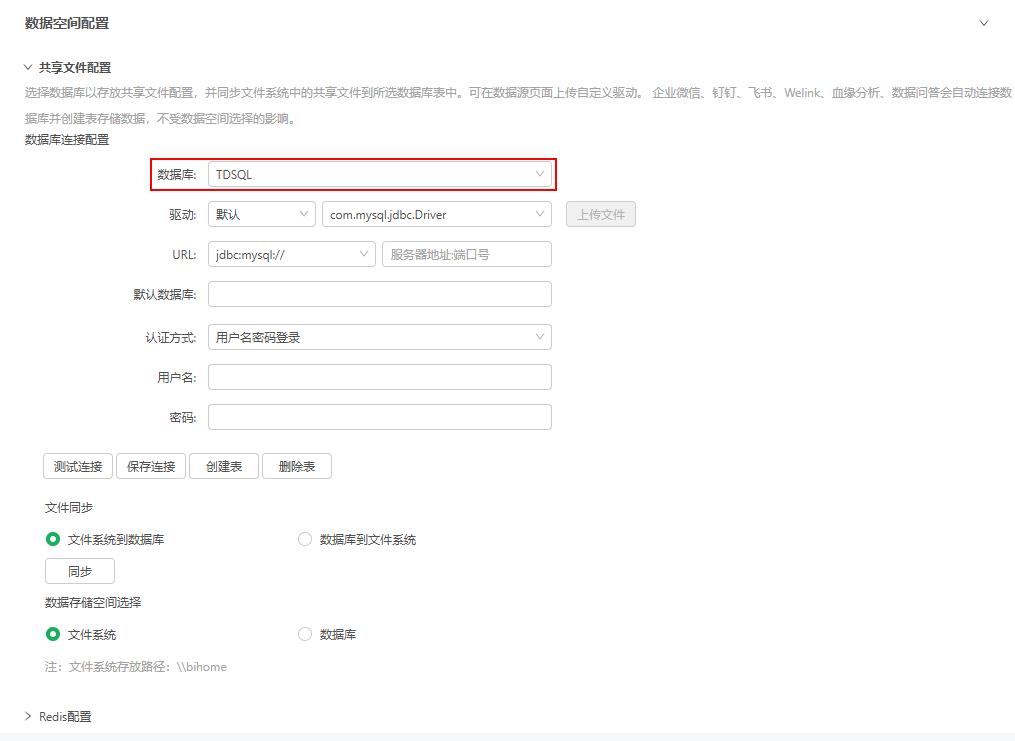This screenshot has width=1015, height=741.
Task: Open the 认证方式 用户名密码登录 dropdown
Action: point(379,337)
